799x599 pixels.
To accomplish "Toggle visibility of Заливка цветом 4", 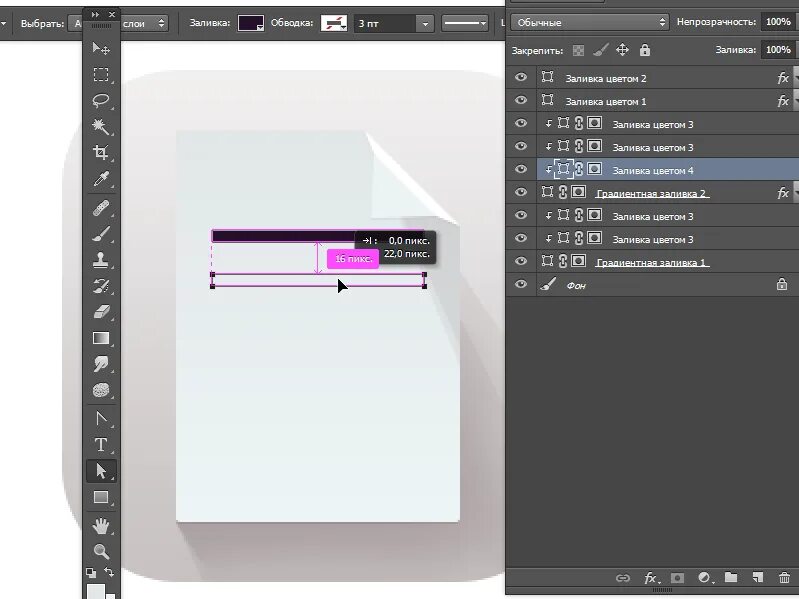I will 521,169.
